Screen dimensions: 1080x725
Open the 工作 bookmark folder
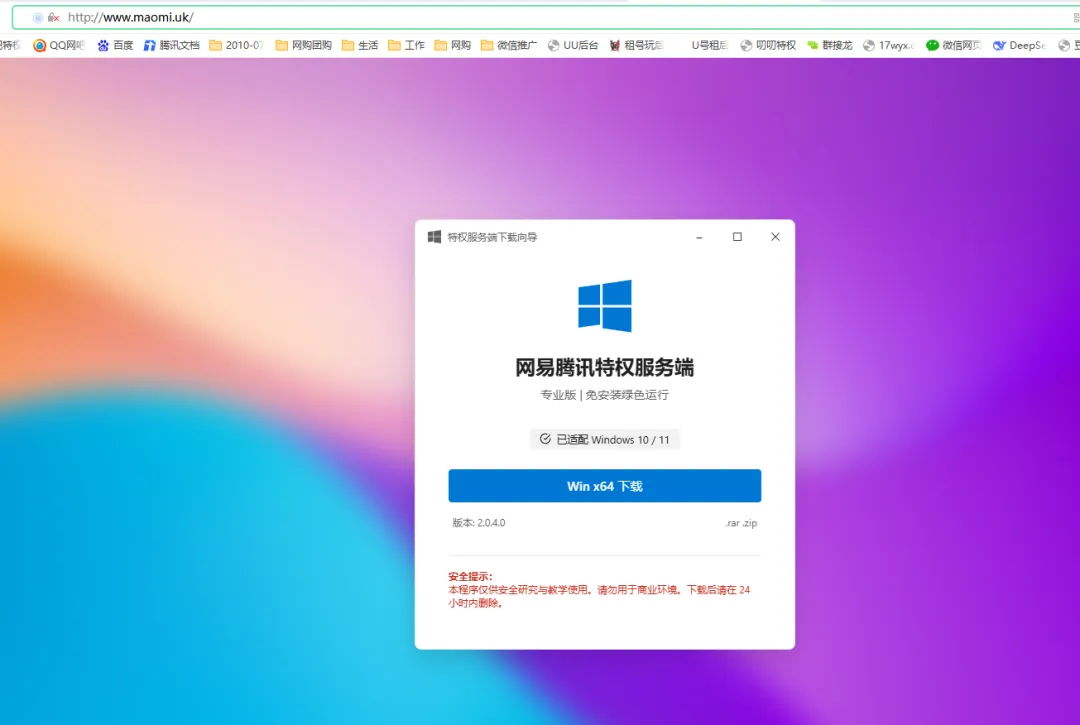pyautogui.click(x=406, y=45)
